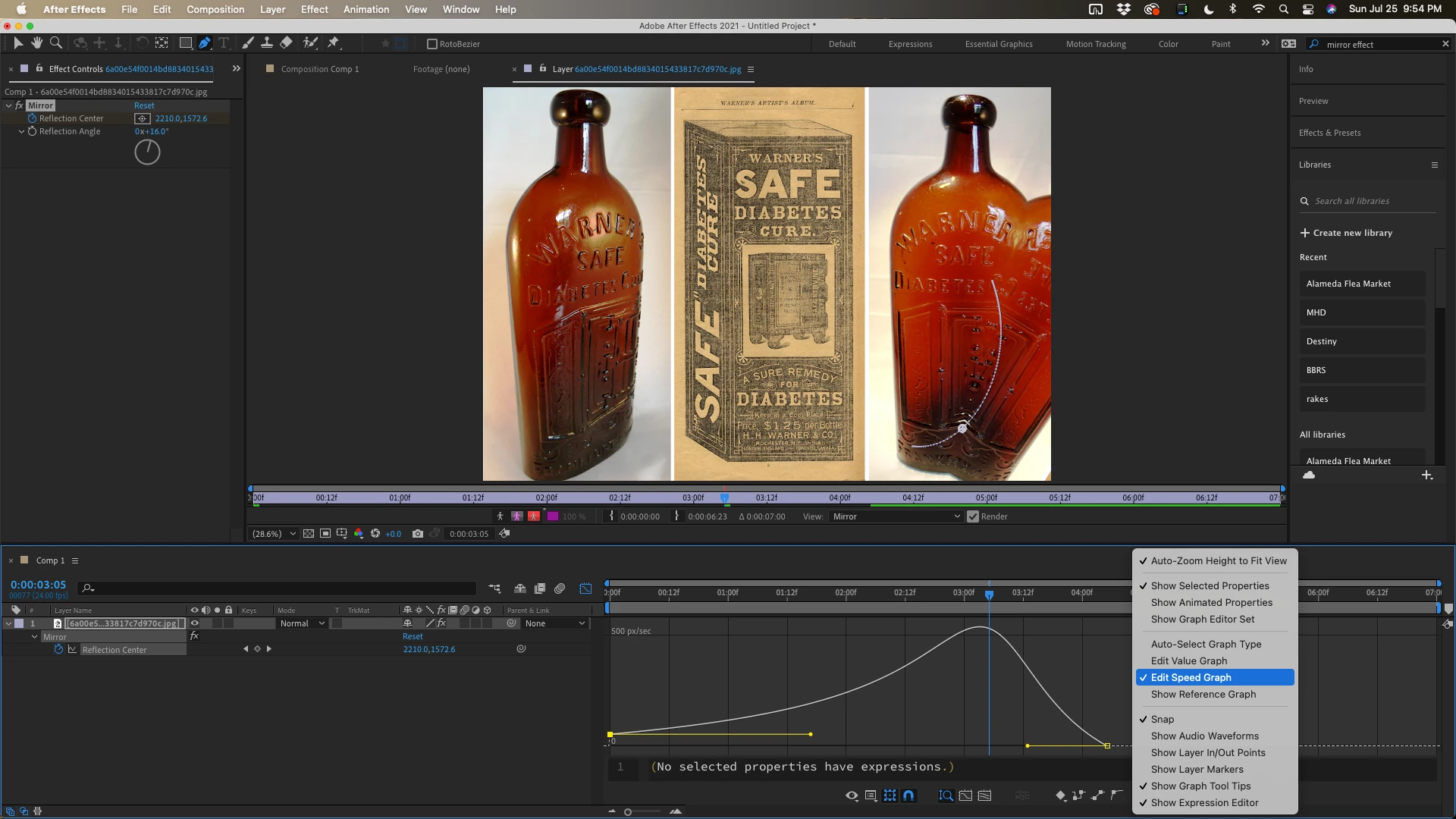This screenshot has height=819, width=1456.
Task: Hide the layer using its eye toggle
Action: [x=195, y=623]
